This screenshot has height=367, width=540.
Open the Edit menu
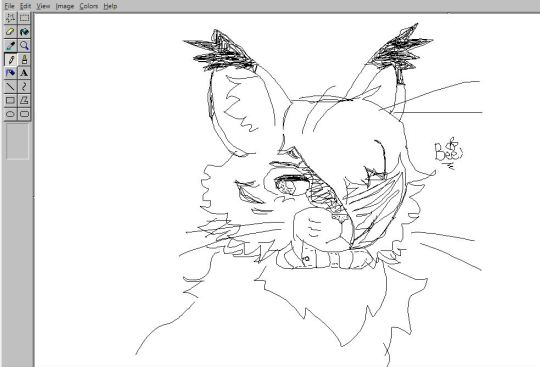25,6
